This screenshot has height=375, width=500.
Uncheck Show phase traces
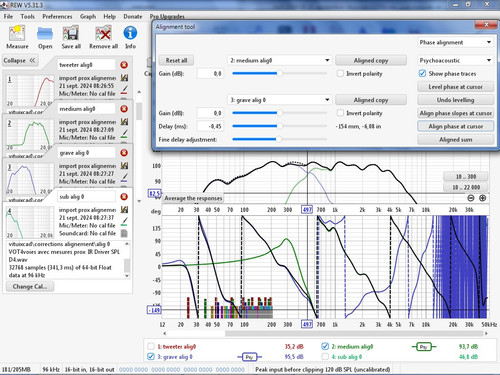[x=422, y=73]
